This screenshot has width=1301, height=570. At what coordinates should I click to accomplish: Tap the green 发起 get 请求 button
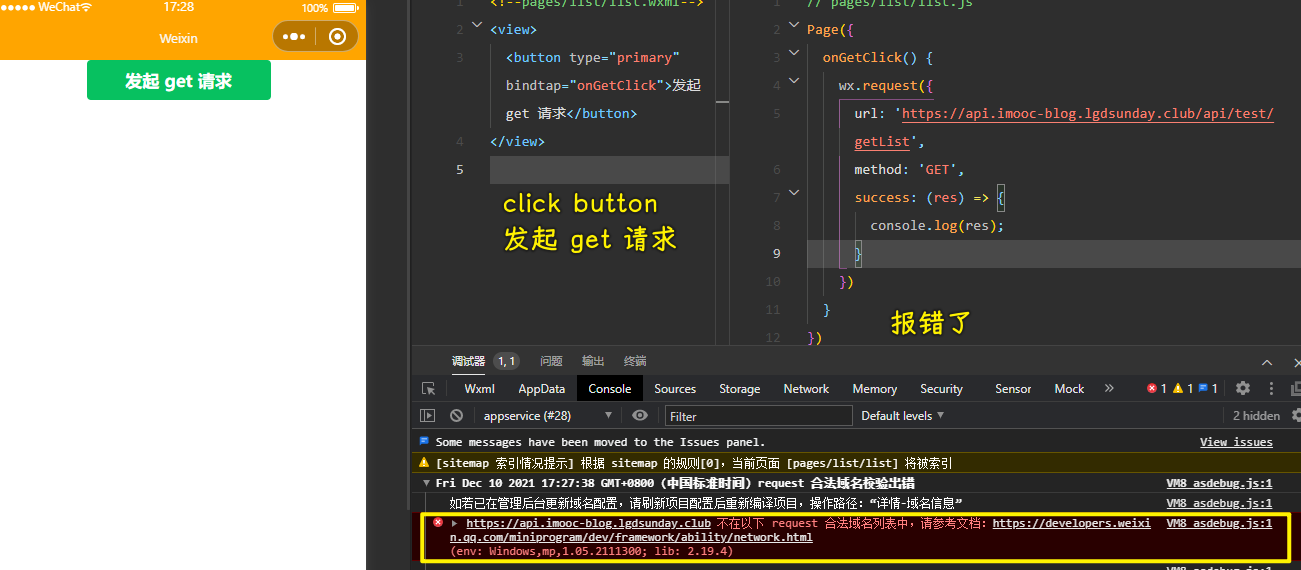tap(179, 81)
